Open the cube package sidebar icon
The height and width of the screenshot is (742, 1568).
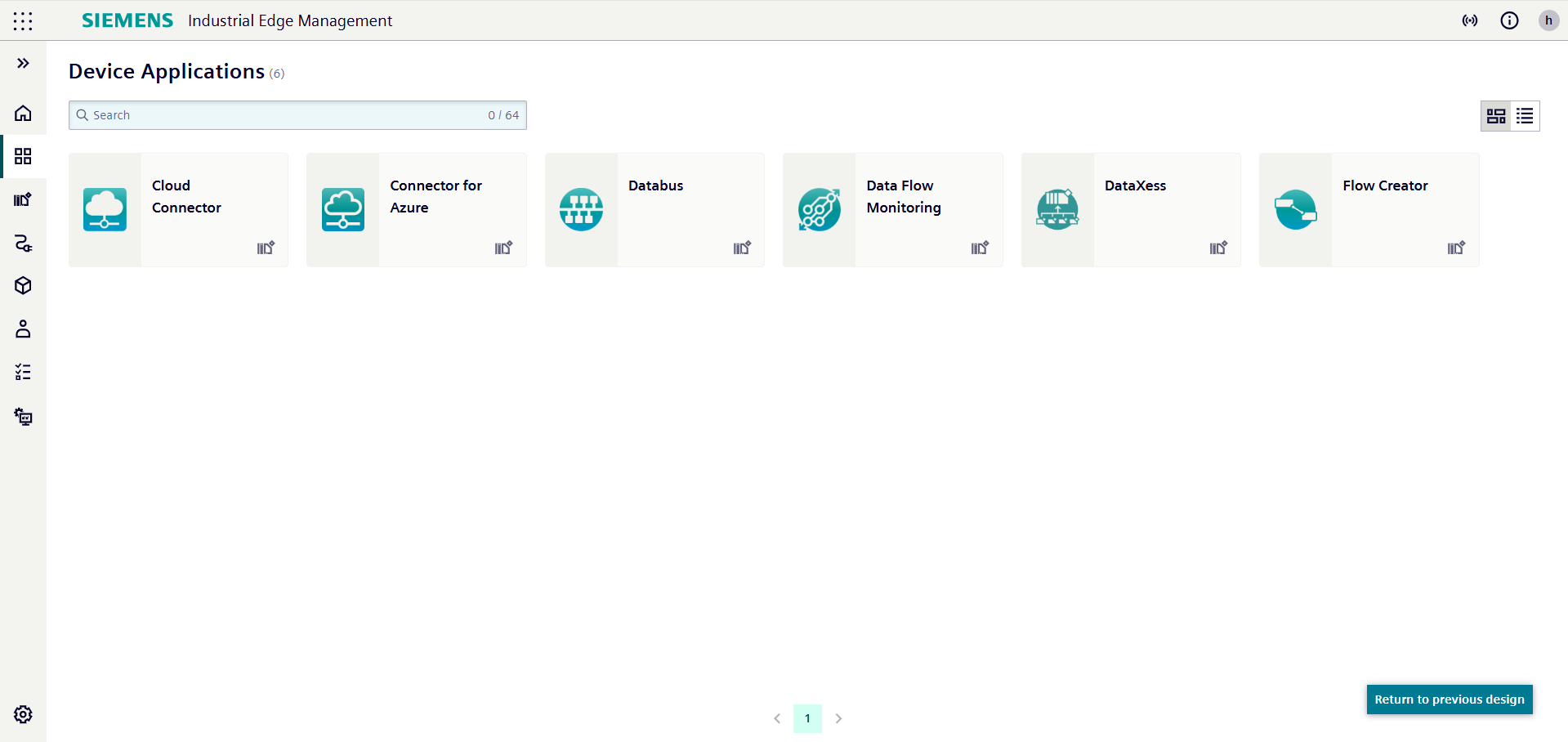coord(23,285)
